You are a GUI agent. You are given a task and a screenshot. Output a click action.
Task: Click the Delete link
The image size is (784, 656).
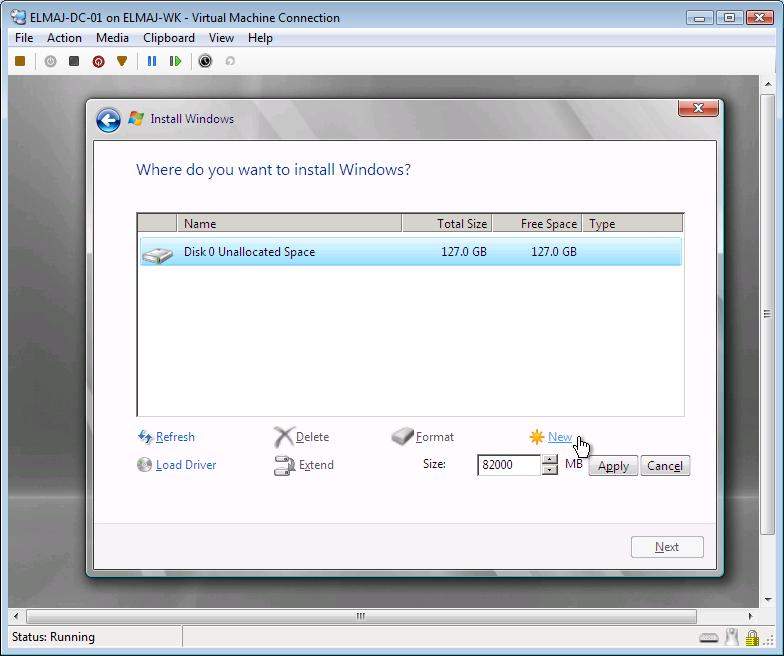click(x=312, y=437)
